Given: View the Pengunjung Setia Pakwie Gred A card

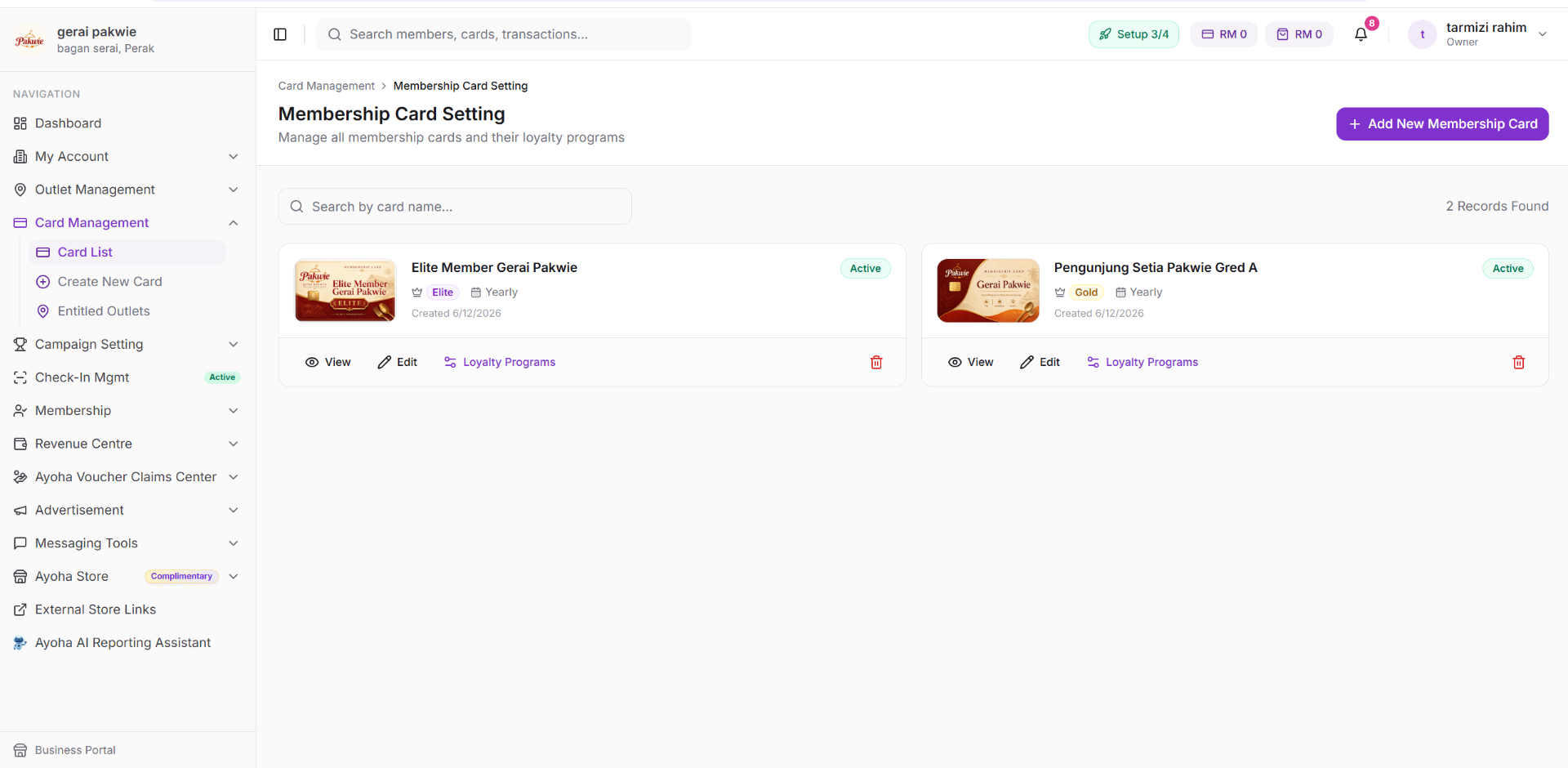Looking at the screenshot, I should pos(971,362).
